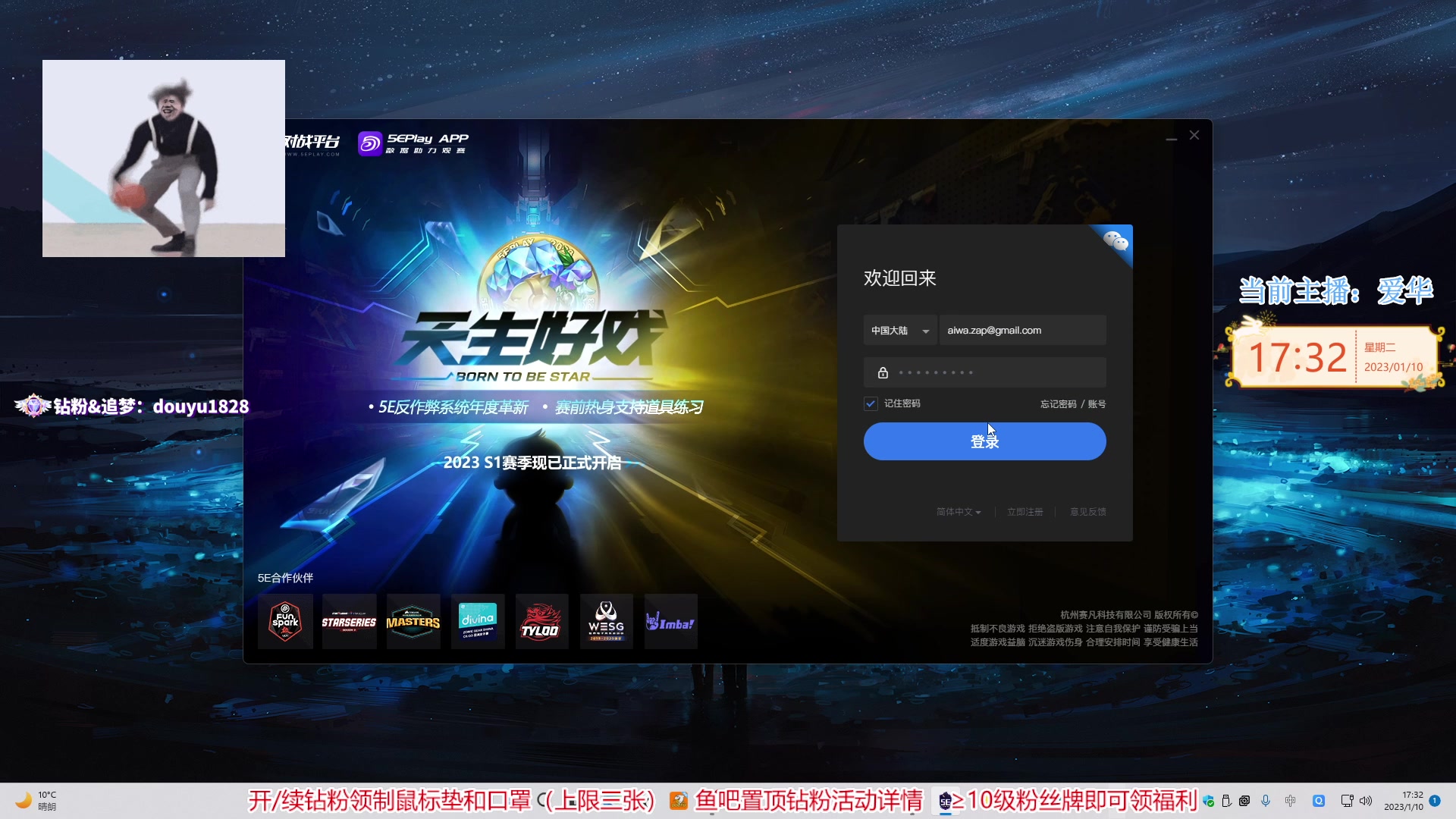Open the Masters partner logo
The width and height of the screenshot is (1456, 819).
click(x=413, y=622)
